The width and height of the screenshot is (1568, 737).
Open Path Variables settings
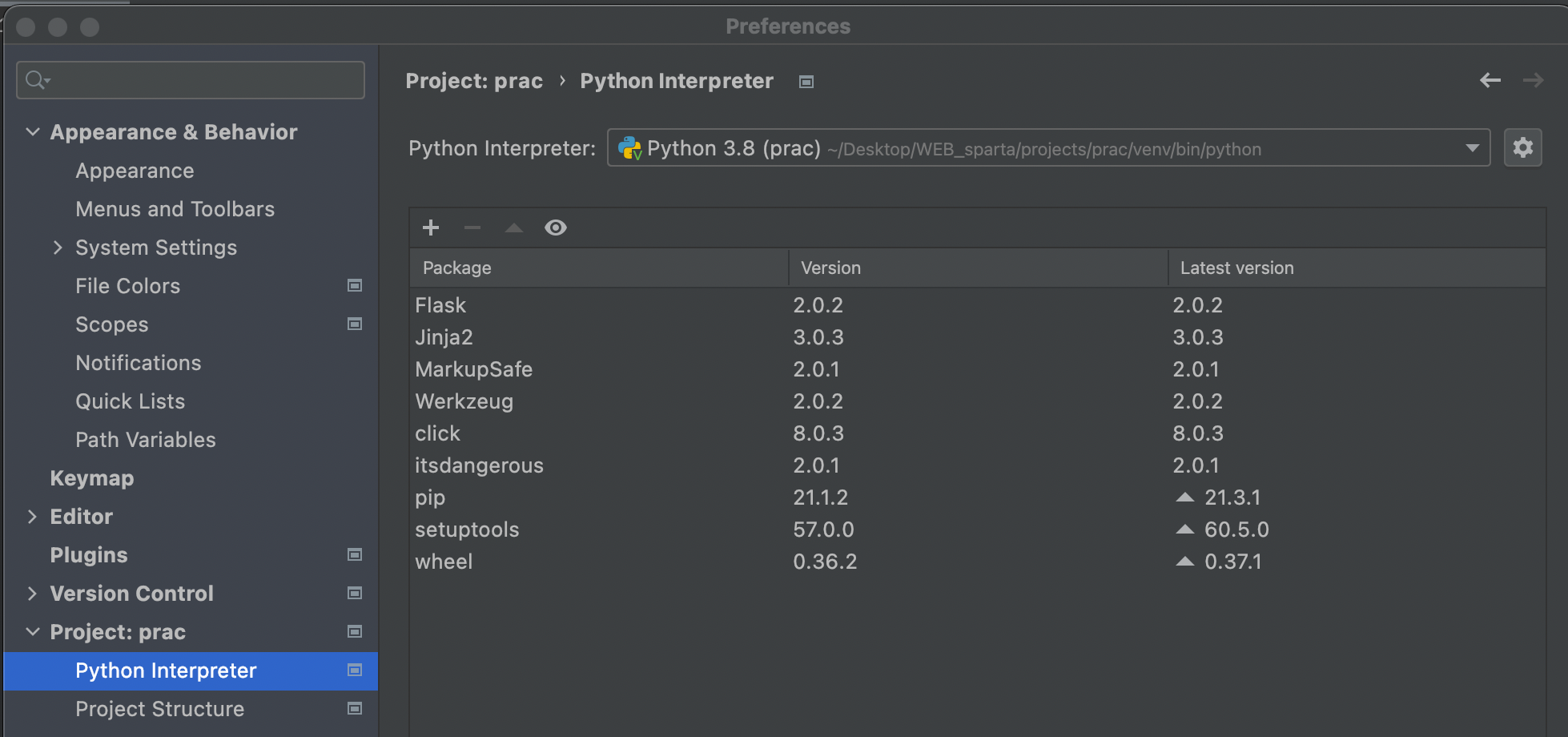pyautogui.click(x=145, y=440)
